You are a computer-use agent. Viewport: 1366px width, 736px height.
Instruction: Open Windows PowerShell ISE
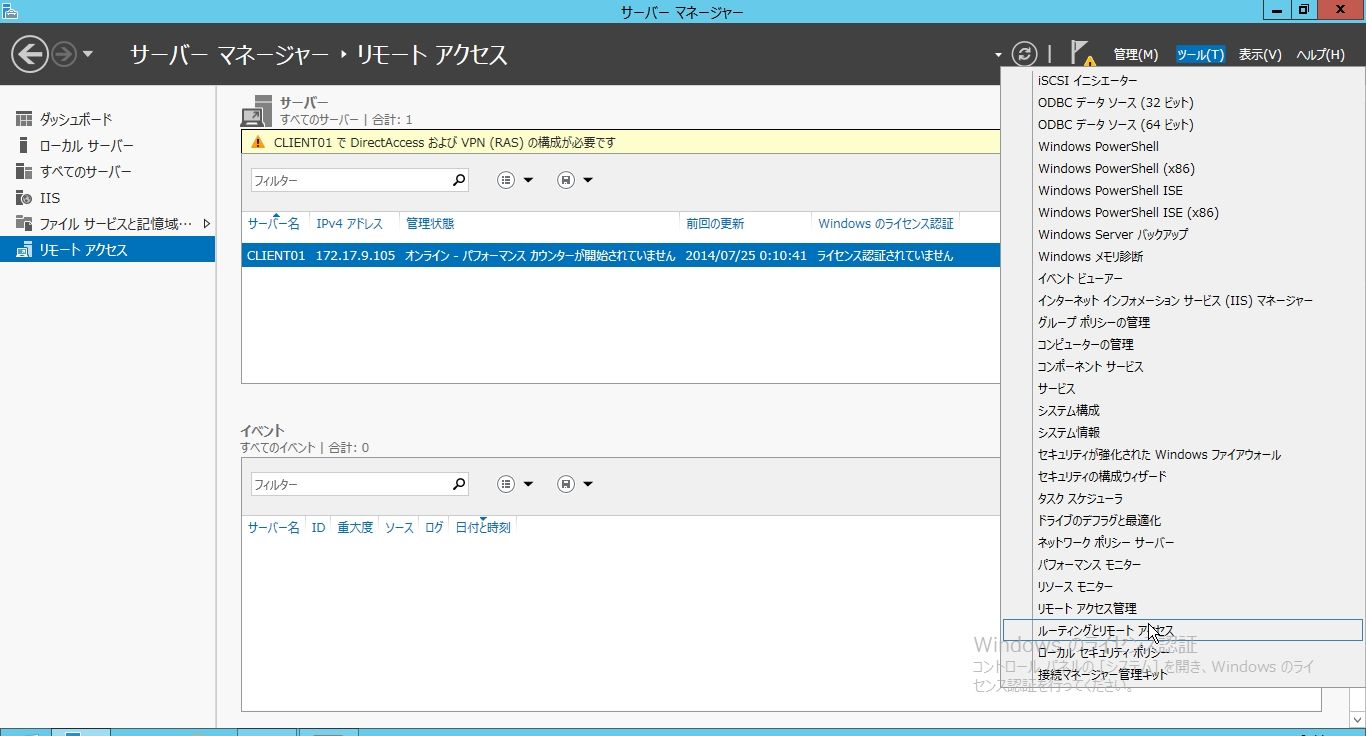[1183, 191]
